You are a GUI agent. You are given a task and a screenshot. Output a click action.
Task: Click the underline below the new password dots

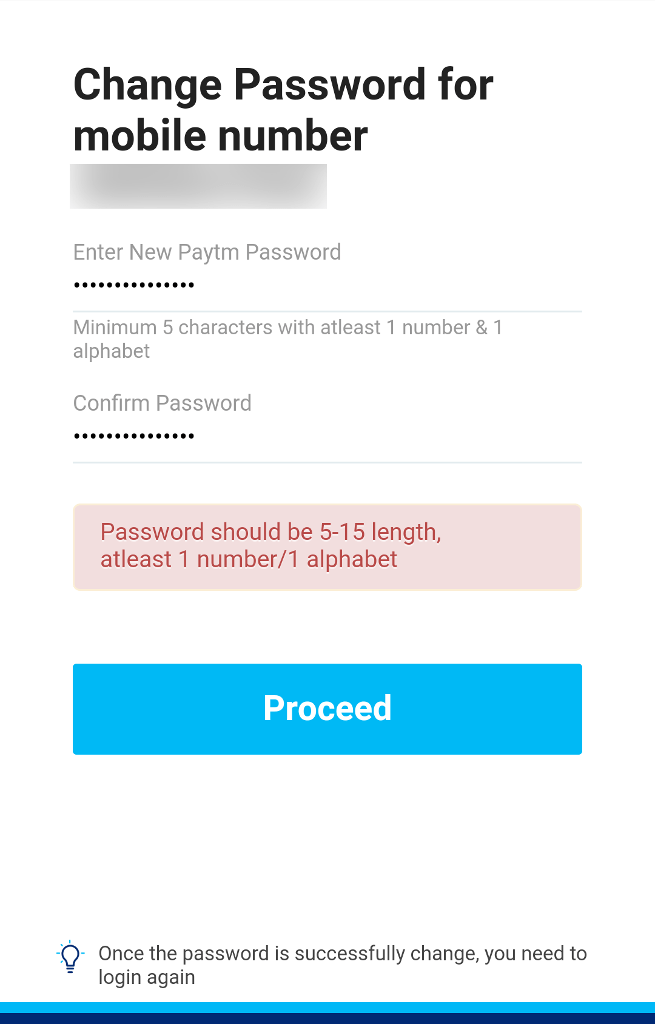tap(326, 312)
